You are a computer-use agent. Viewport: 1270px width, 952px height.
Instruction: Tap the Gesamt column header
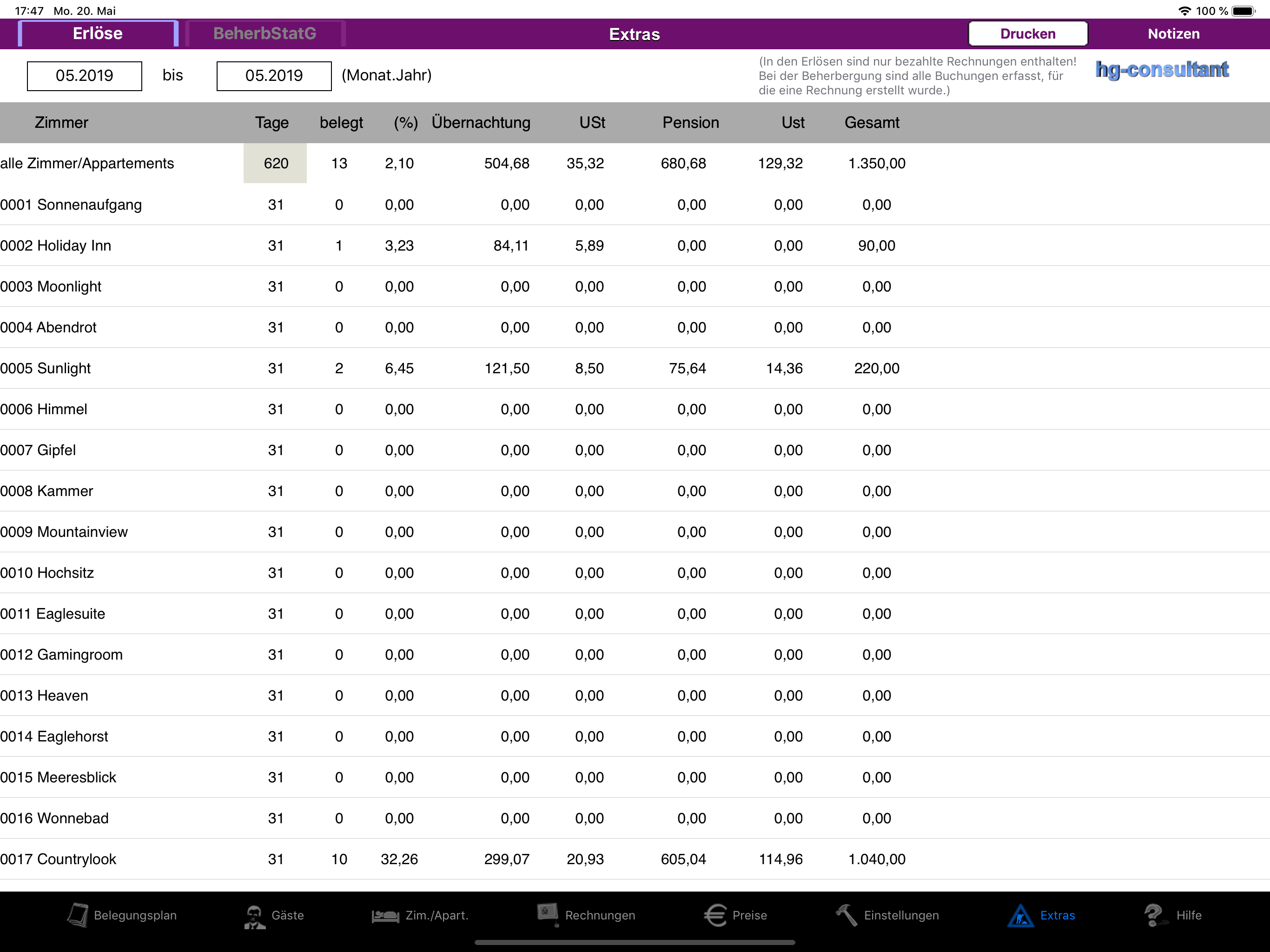pos(872,122)
